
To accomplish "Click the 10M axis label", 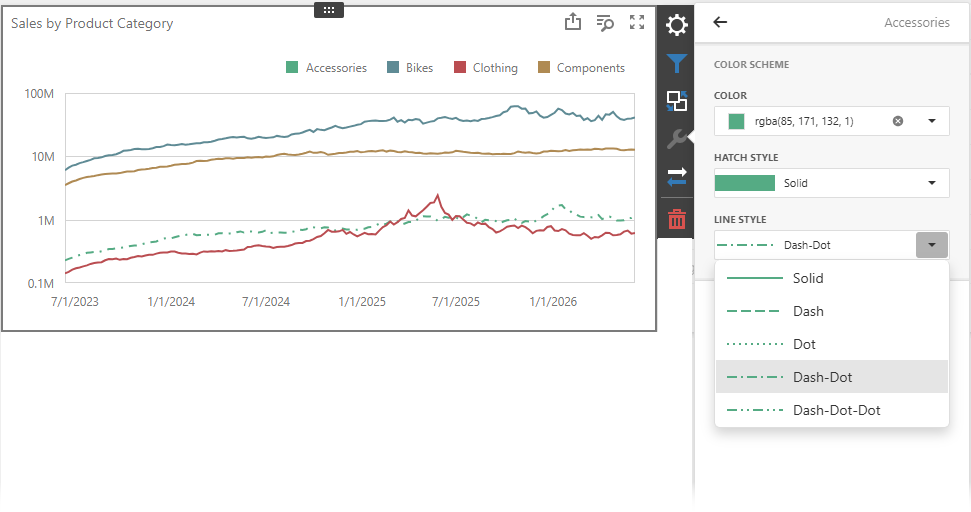I will pyautogui.click(x=43, y=157).
